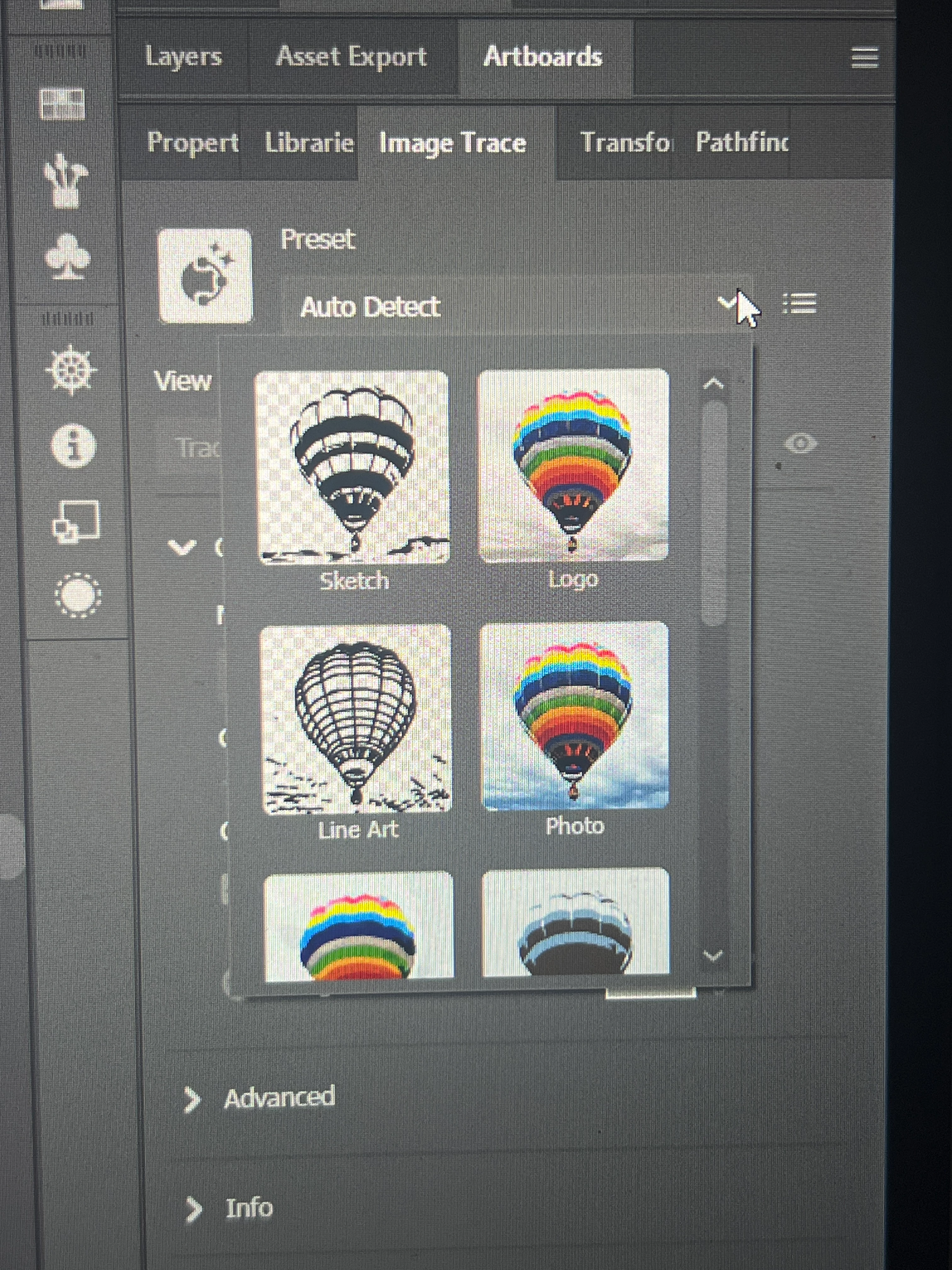Click the preset list scroll down arrow
The height and width of the screenshot is (1270, 952).
click(x=713, y=956)
